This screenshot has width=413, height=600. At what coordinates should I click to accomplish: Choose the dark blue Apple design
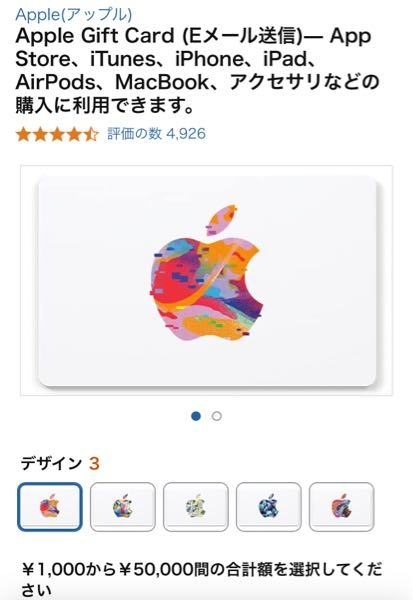(269, 507)
